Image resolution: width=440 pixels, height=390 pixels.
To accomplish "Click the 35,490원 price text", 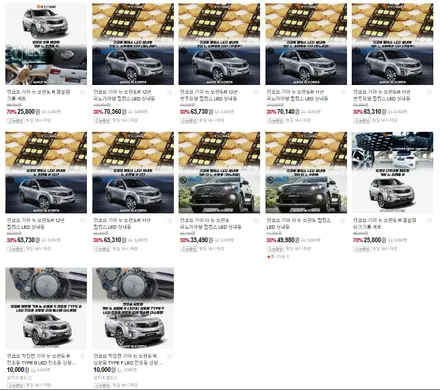I will (202, 240).
